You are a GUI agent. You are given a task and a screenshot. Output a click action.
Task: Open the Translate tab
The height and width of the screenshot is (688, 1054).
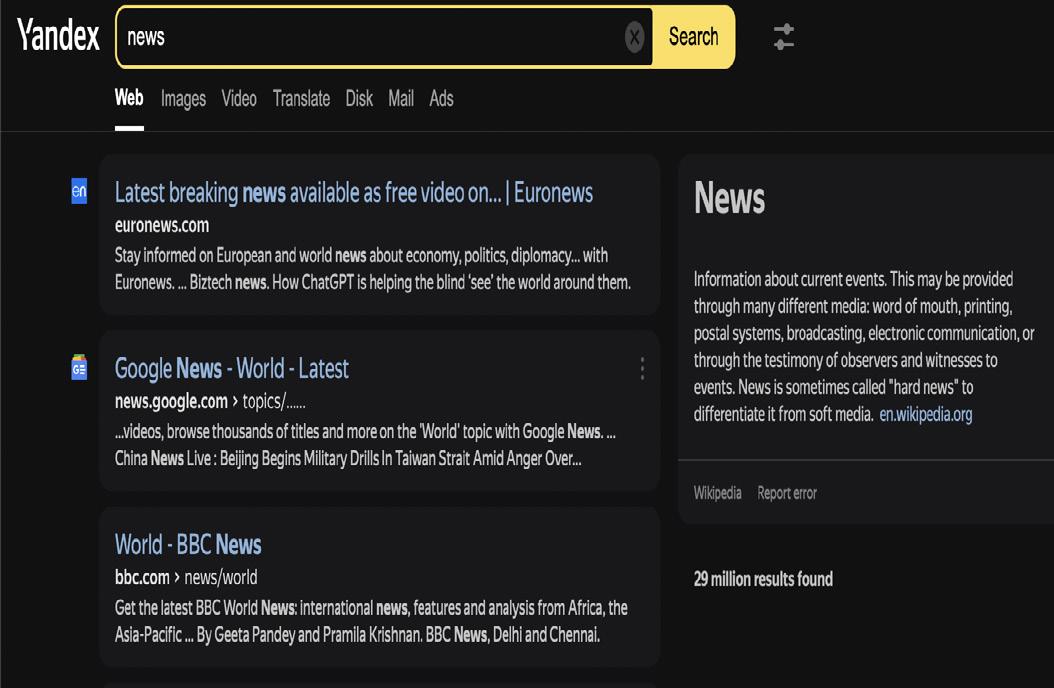[301, 99]
